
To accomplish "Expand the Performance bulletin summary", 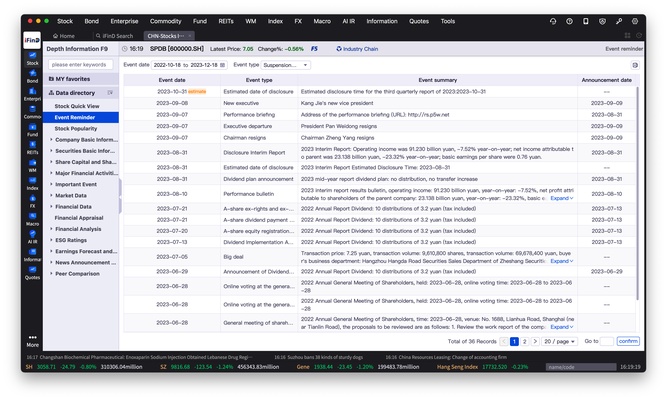I will click(562, 198).
